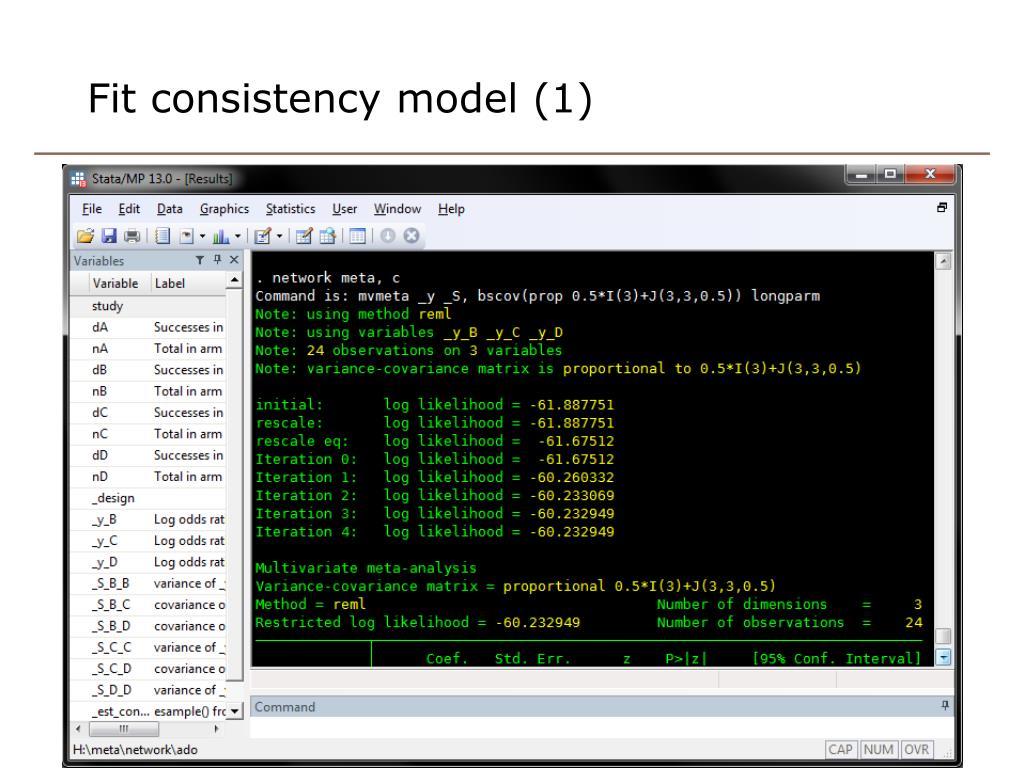The width and height of the screenshot is (1024, 768).
Task: Open the Statistics menu
Action: tap(290, 209)
